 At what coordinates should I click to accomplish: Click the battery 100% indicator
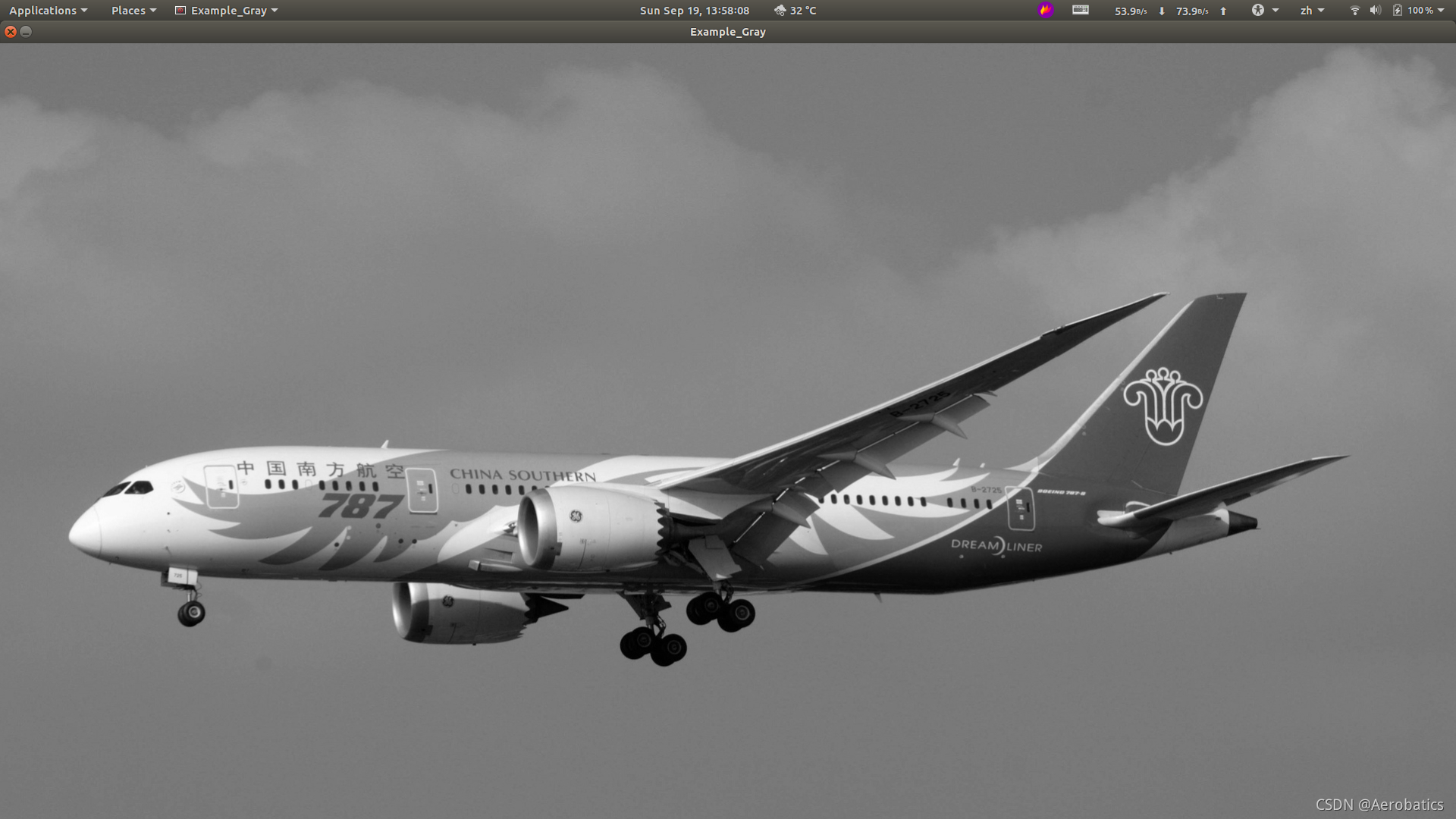coord(1413,11)
